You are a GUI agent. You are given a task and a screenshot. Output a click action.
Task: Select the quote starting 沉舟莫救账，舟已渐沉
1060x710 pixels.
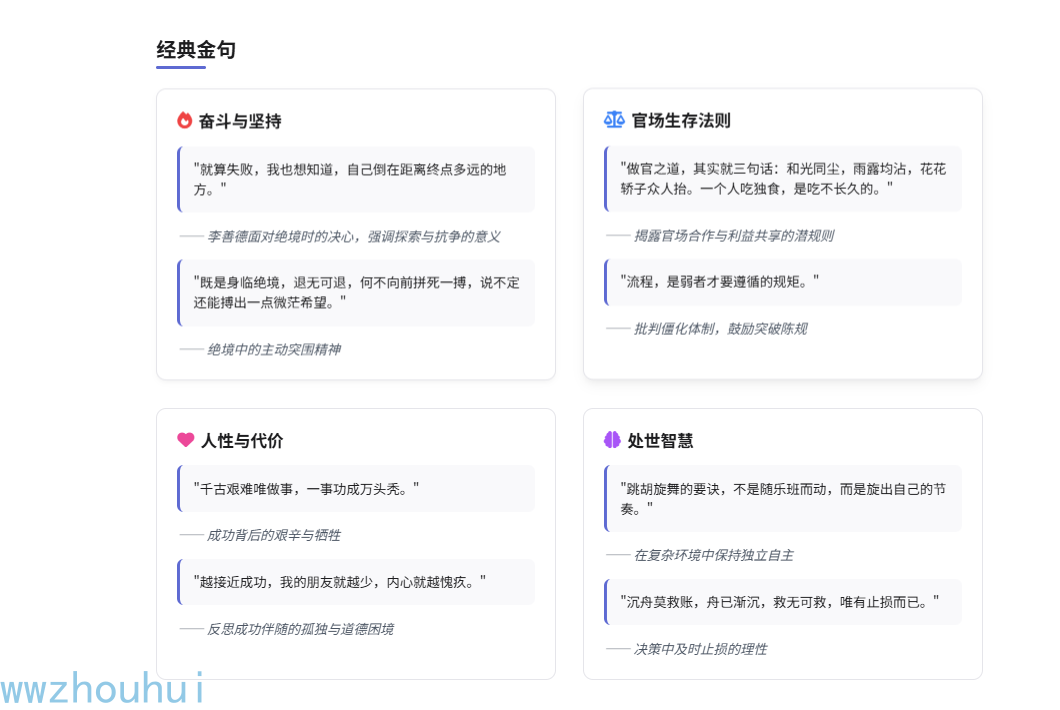pos(783,602)
